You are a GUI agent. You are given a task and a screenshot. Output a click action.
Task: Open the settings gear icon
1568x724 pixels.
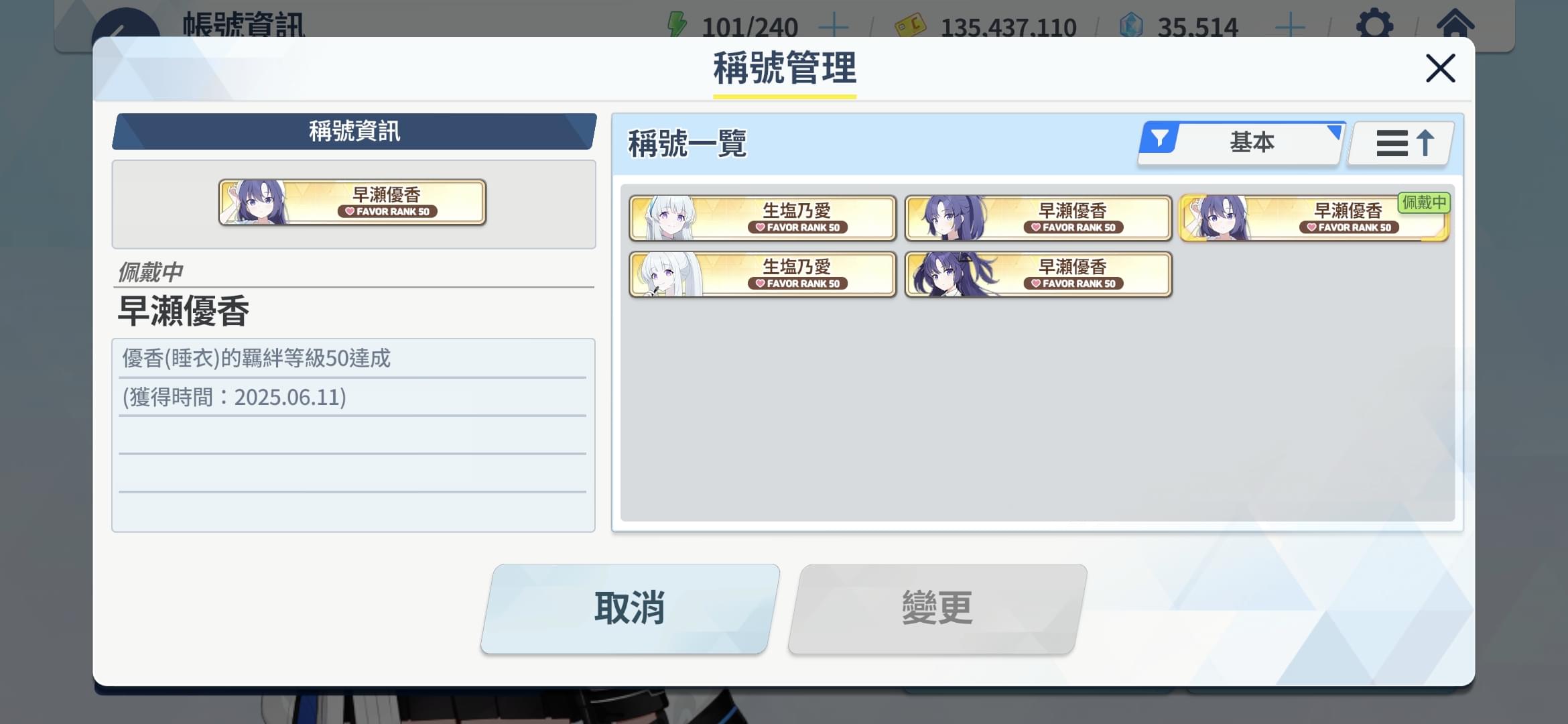(x=1374, y=25)
